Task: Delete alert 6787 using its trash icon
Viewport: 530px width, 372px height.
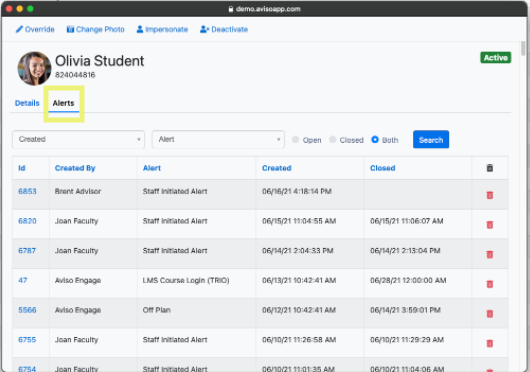Action: pyautogui.click(x=489, y=254)
